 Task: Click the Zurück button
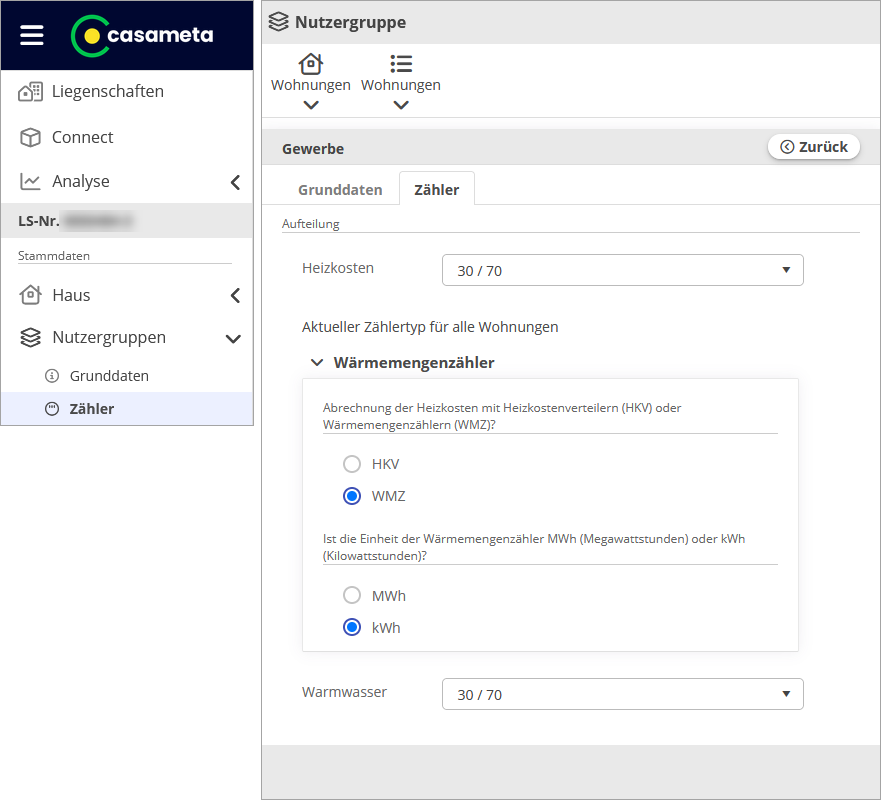click(x=814, y=147)
